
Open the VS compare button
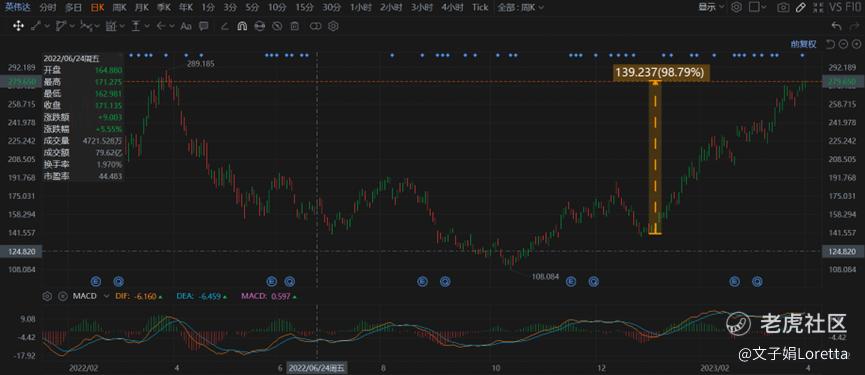click(836, 7)
